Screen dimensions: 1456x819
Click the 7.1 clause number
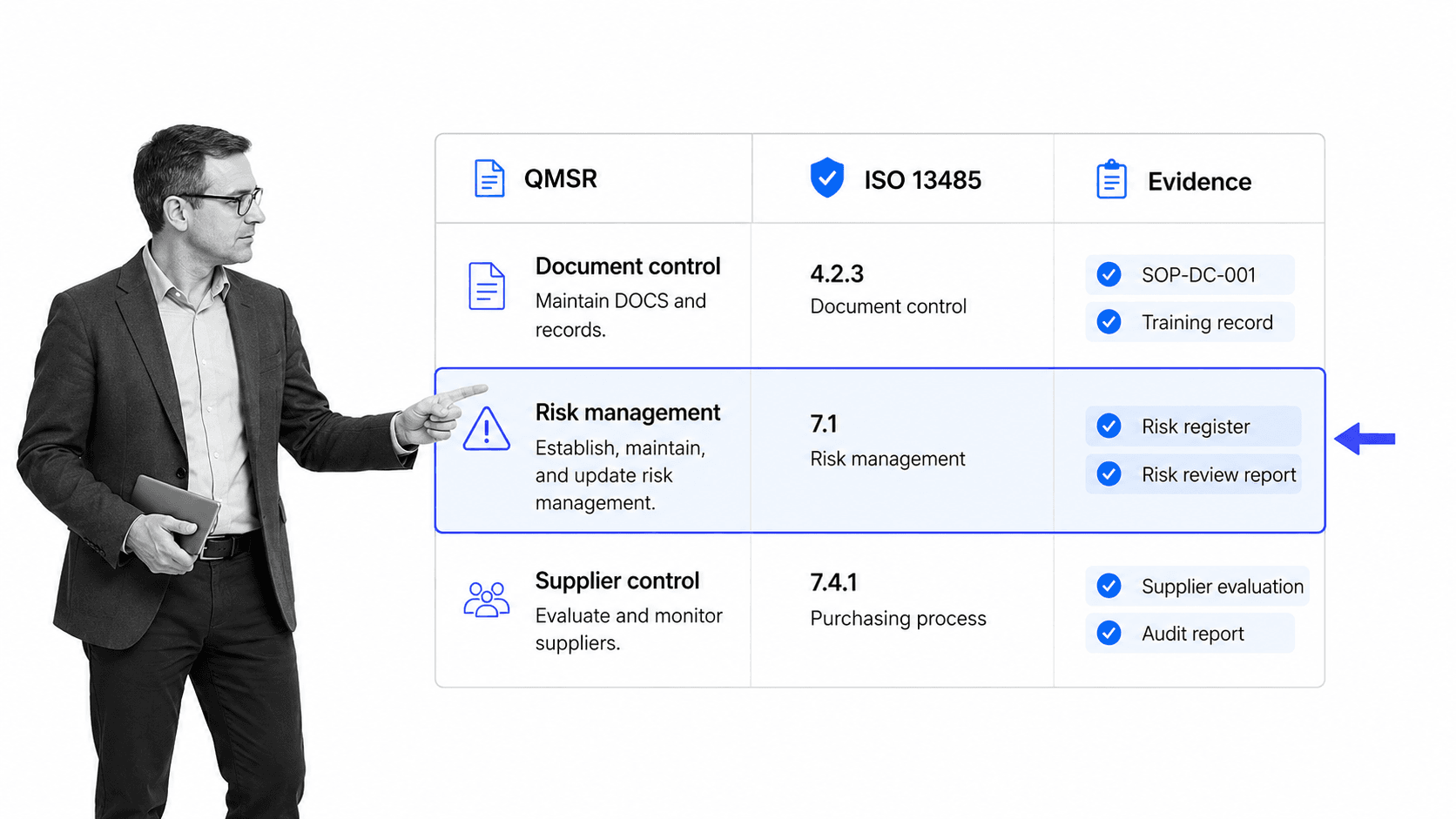pyautogui.click(x=824, y=424)
